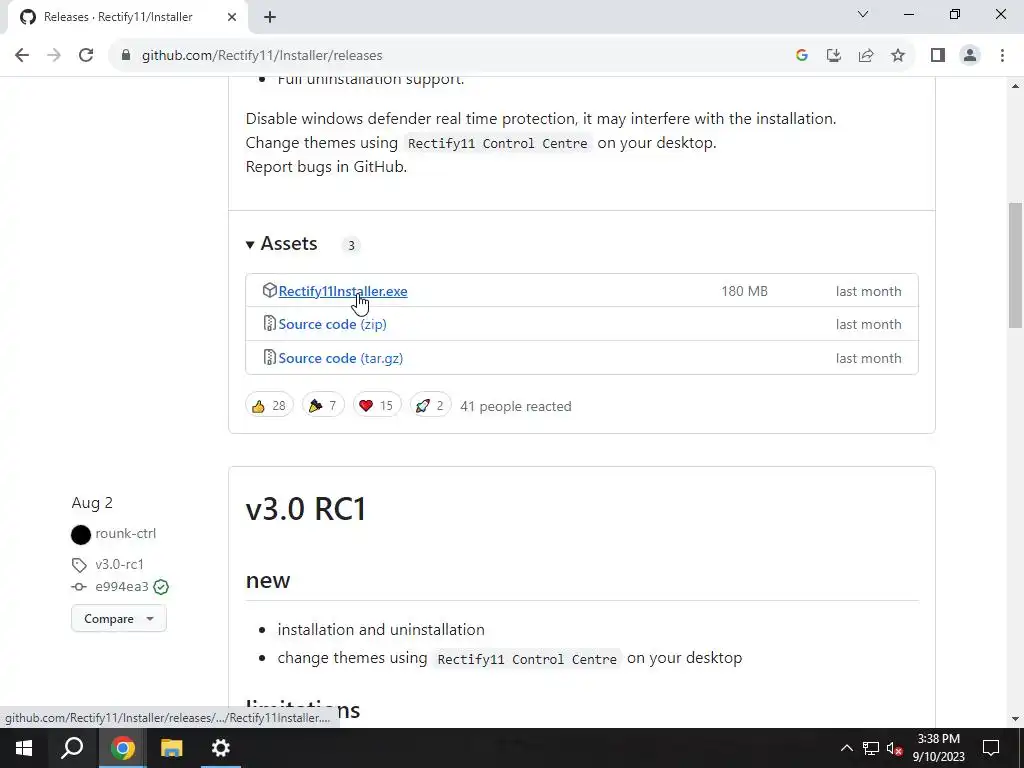Image resolution: width=1024 pixels, height=768 pixels.
Task: Click the 180 MB file size text
Action: (744, 291)
